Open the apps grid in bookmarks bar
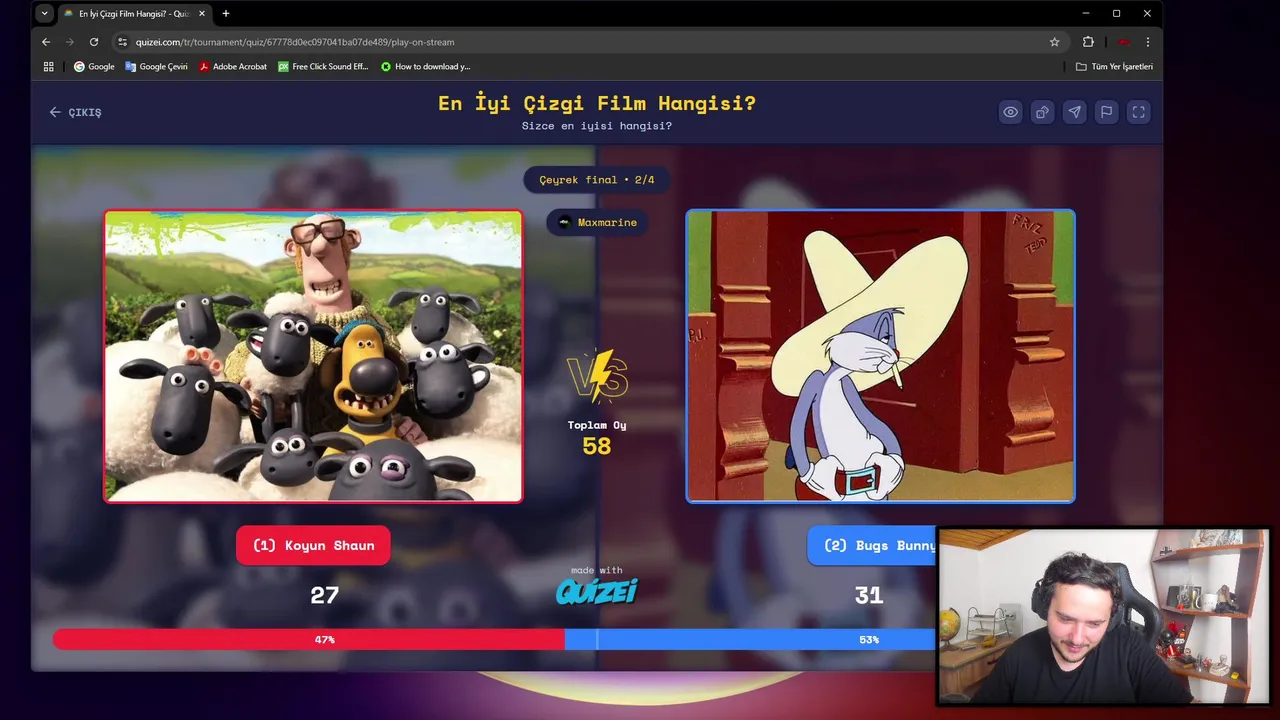 tap(48, 67)
